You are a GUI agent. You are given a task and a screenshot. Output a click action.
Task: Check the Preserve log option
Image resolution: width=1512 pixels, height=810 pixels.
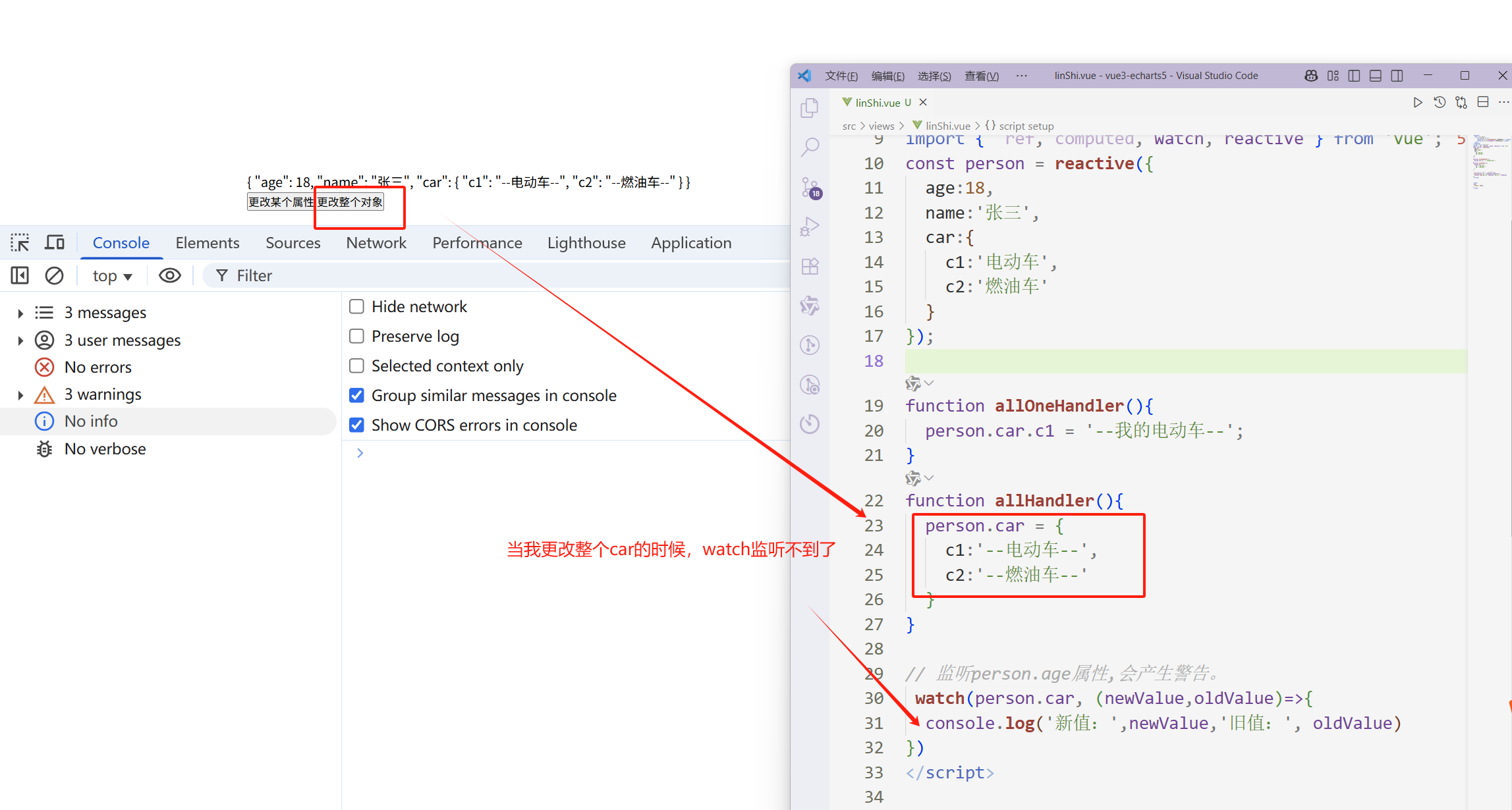356,336
